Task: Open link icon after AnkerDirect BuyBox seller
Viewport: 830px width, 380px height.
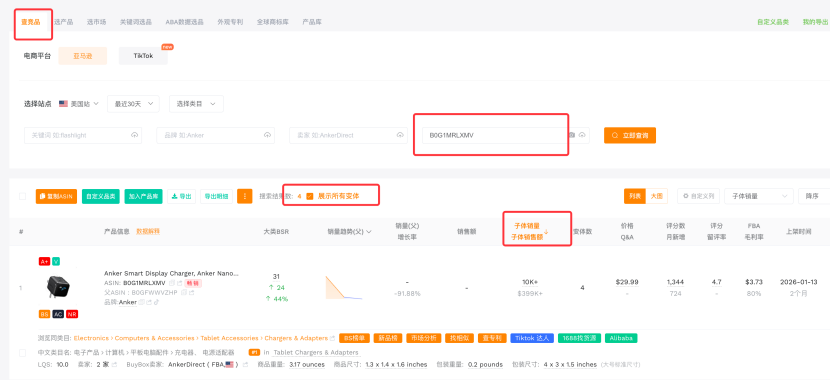Action: tap(246, 365)
